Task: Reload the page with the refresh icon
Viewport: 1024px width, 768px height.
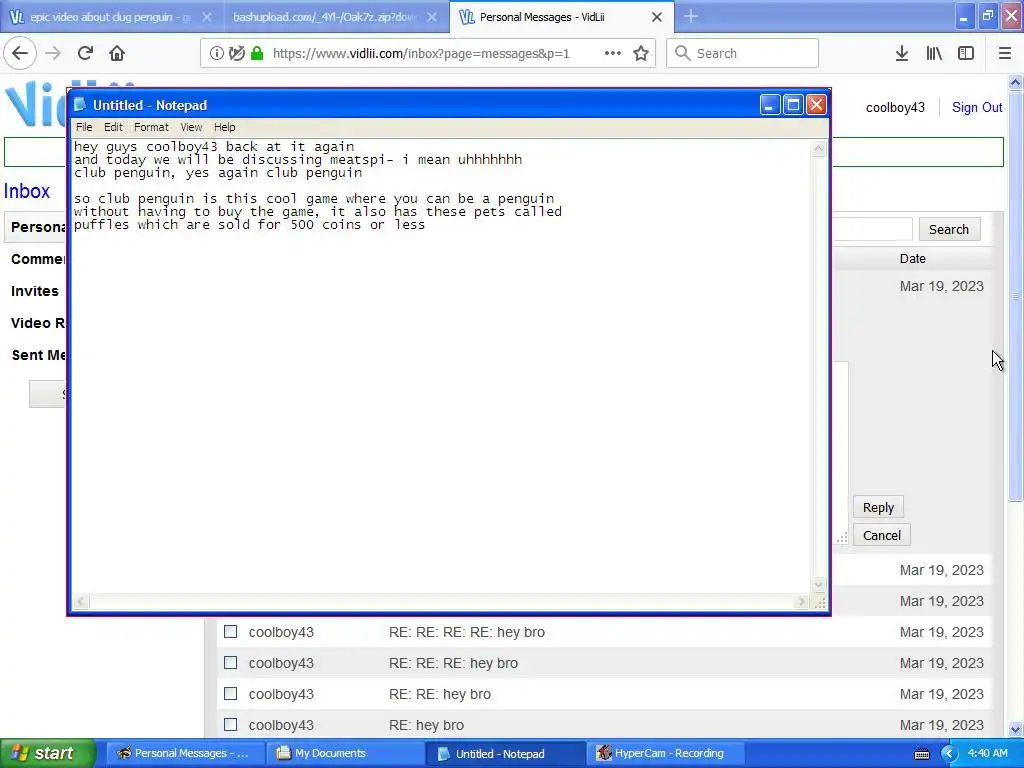Action: click(x=85, y=53)
